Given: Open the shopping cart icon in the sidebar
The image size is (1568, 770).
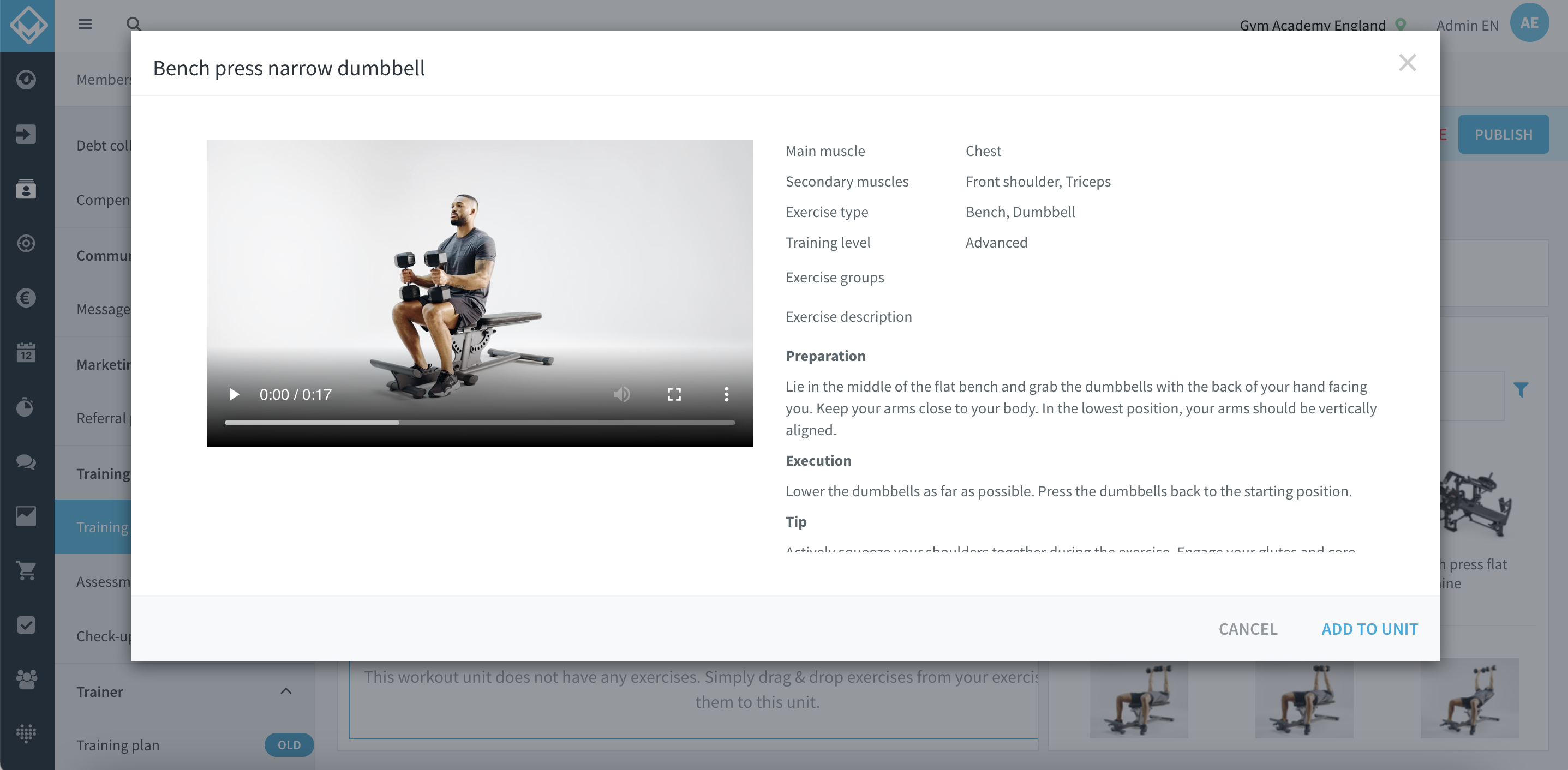Looking at the screenshot, I should 26,570.
